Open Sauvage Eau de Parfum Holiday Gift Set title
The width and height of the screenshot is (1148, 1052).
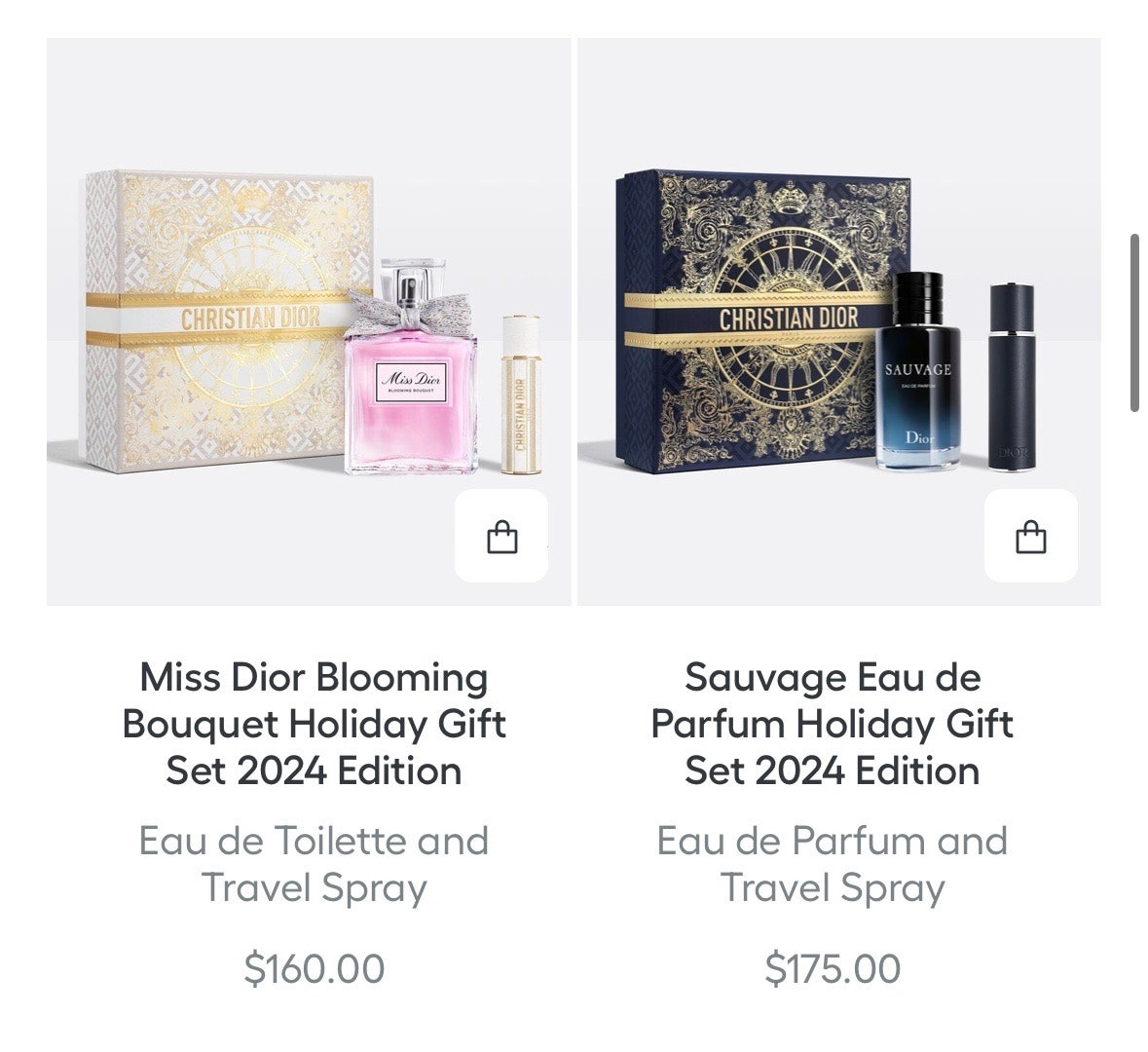(833, 724)
